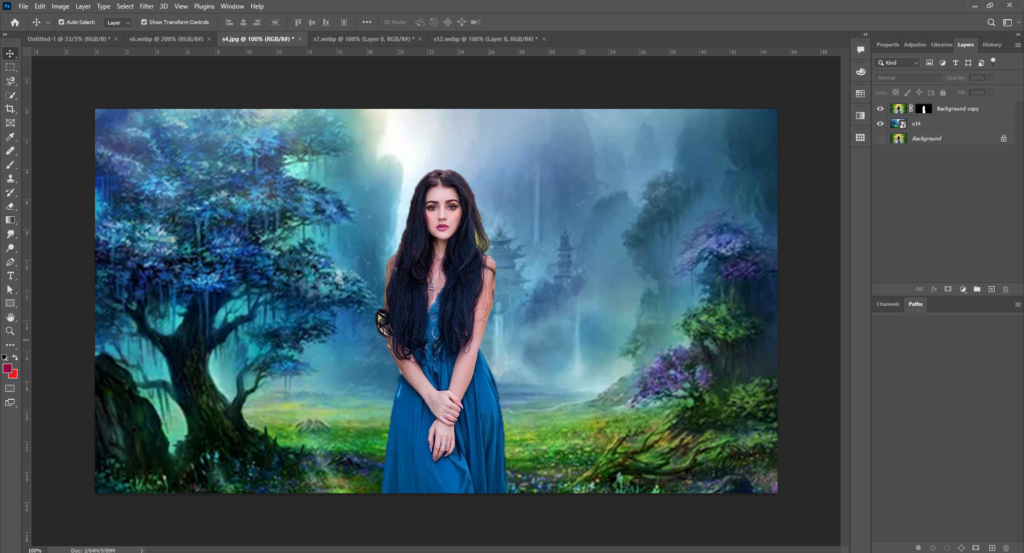Toggle the Auto-Select checkbox
The image size is (1024, 553).
click(x=61, y=22)
